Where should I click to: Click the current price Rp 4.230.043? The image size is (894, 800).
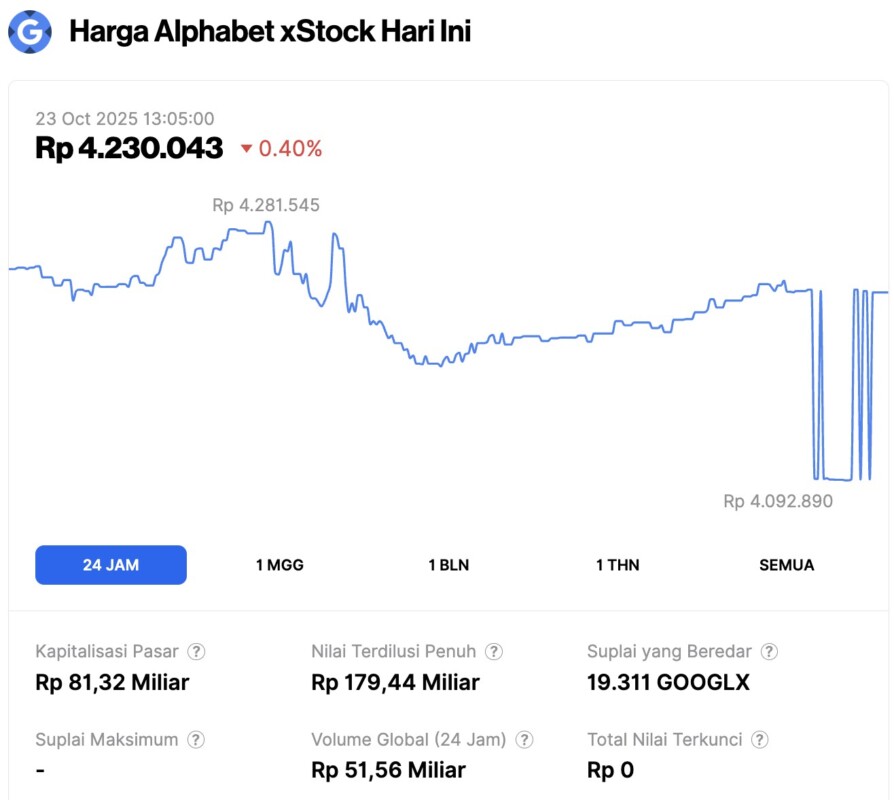pos(129,148)
